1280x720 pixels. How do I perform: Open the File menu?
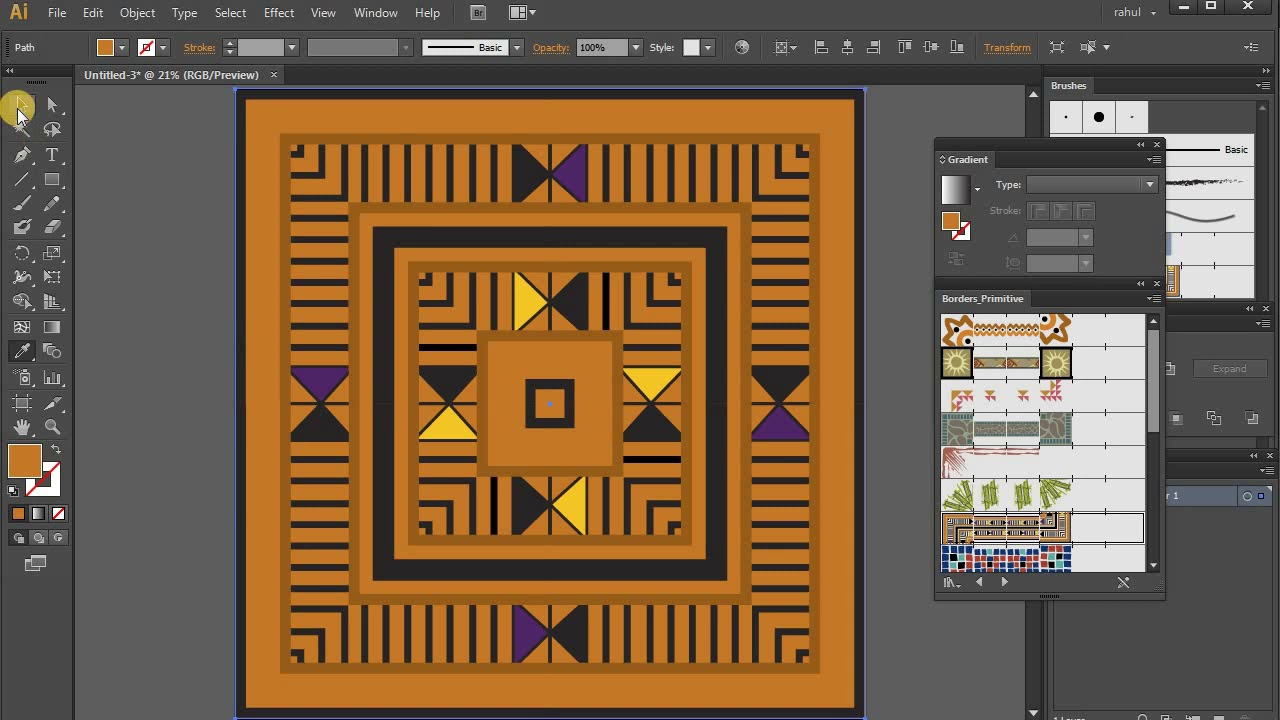pyautogui.click(x=57, y=12)
